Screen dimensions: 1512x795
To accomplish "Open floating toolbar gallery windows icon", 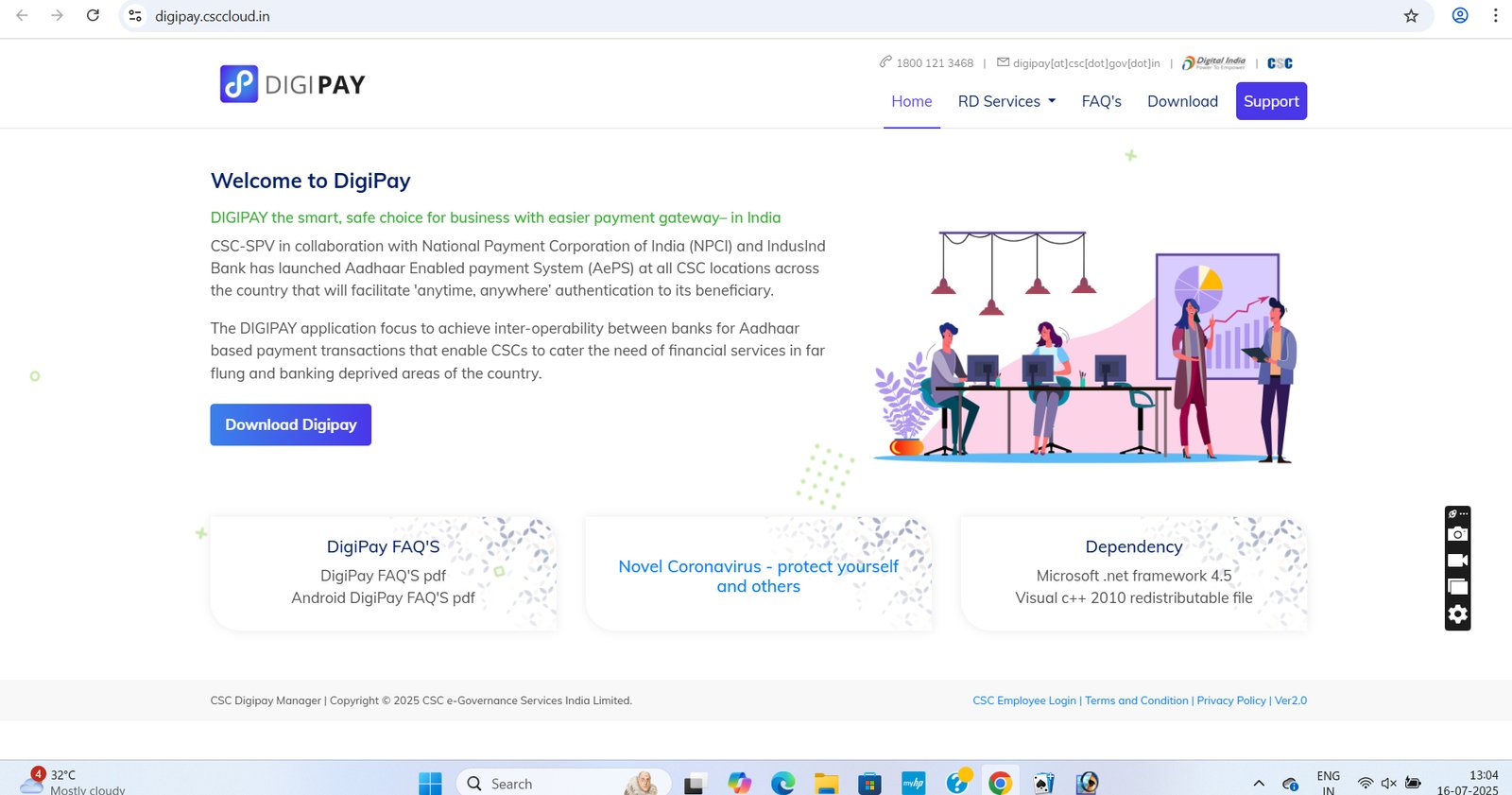I will tap(1458, 587).
